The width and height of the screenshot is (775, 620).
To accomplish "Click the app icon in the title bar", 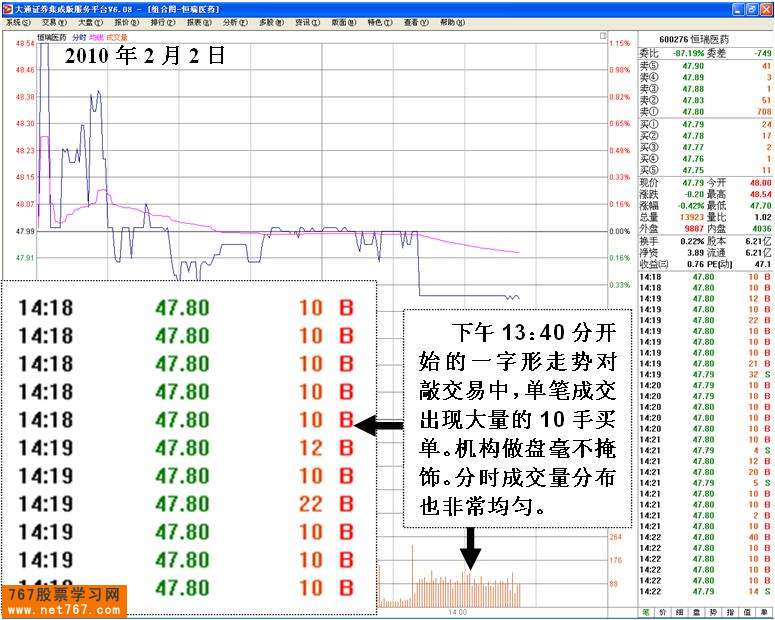I will coord(7,7).
